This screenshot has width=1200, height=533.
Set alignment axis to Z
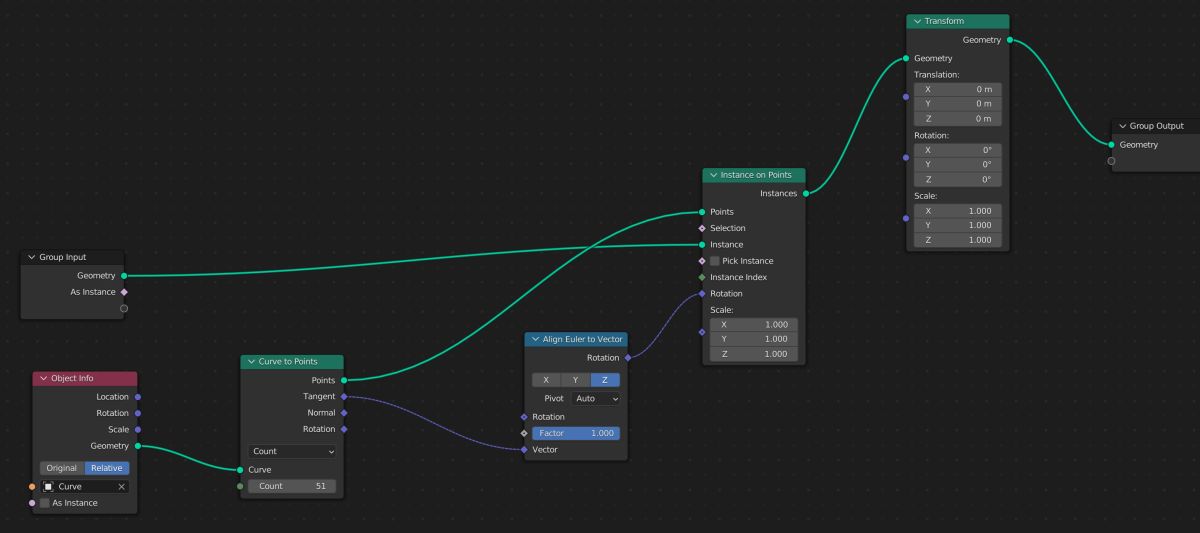pos(604,380)
